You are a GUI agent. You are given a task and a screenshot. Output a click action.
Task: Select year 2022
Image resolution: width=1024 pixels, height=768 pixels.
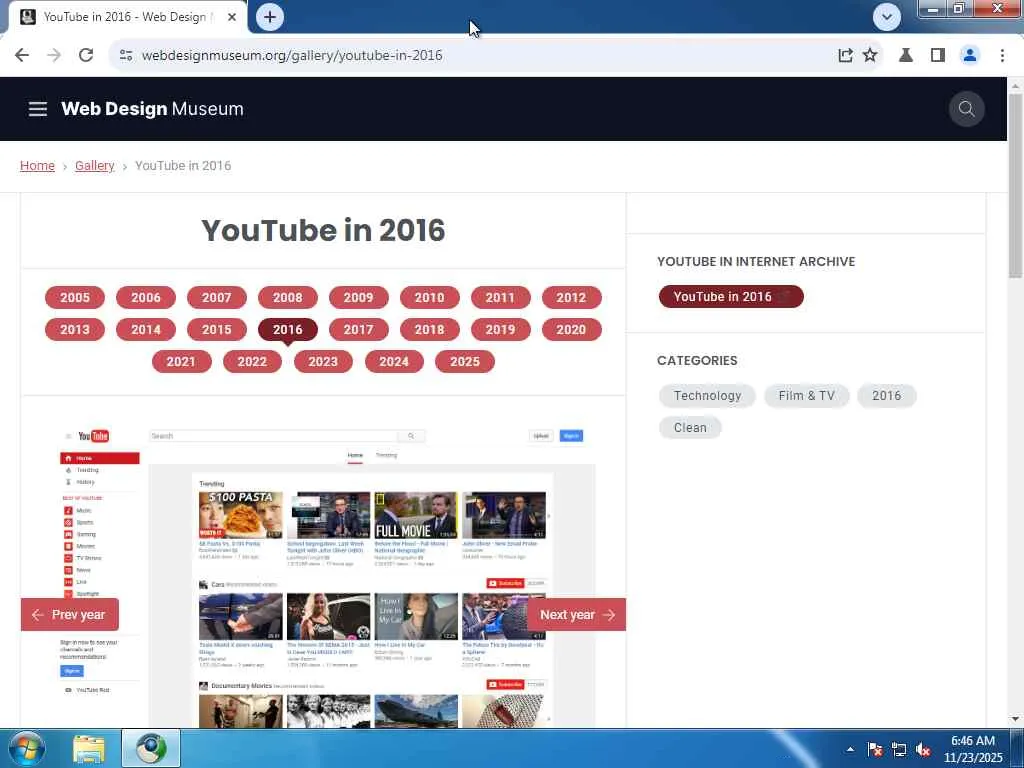click(x=252, y=362)
